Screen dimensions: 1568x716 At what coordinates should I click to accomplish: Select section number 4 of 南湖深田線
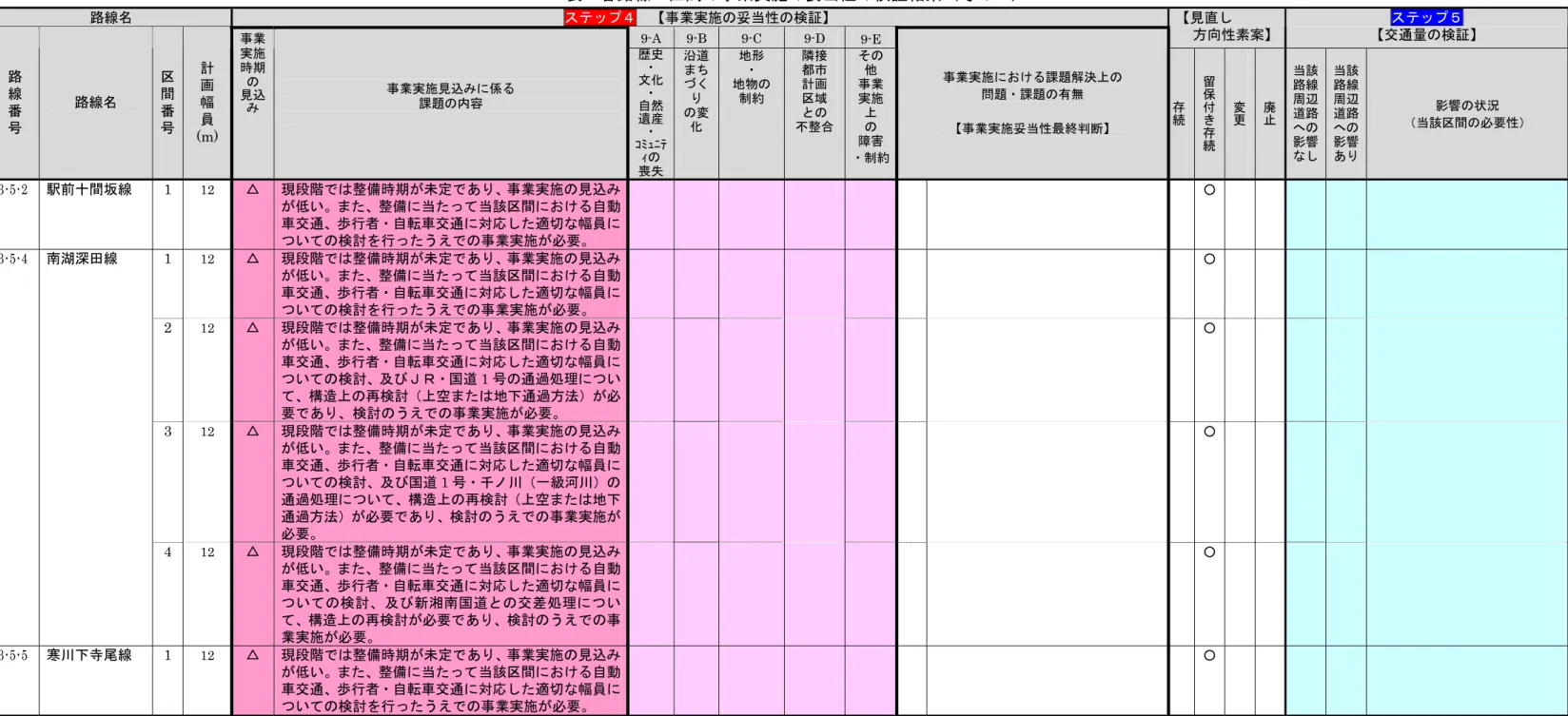point(167,552)
